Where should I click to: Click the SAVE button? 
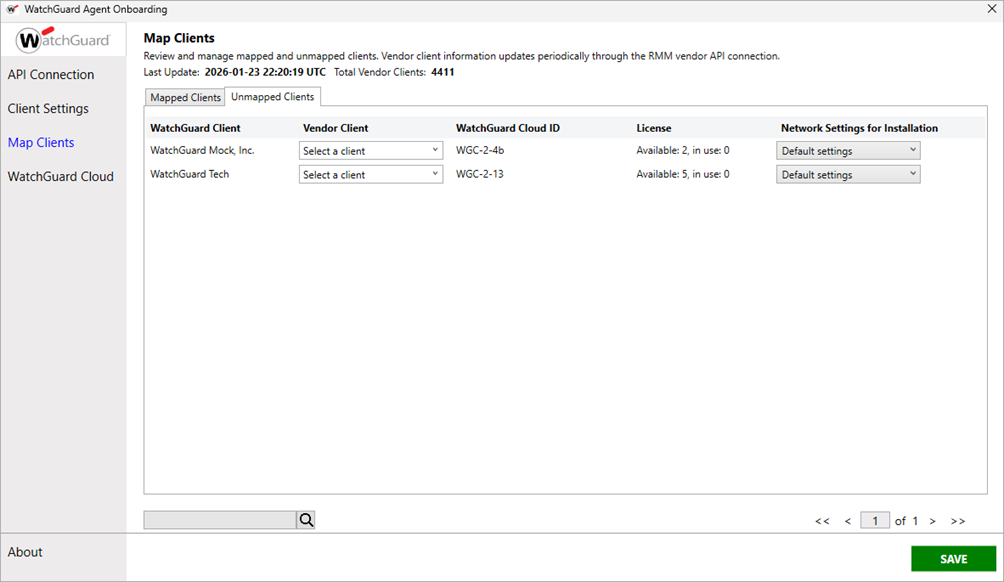pos(952,558)
